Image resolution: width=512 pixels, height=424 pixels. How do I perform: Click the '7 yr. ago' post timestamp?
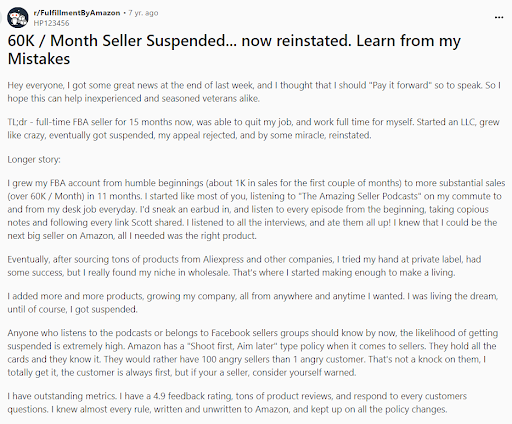[143, 13]
